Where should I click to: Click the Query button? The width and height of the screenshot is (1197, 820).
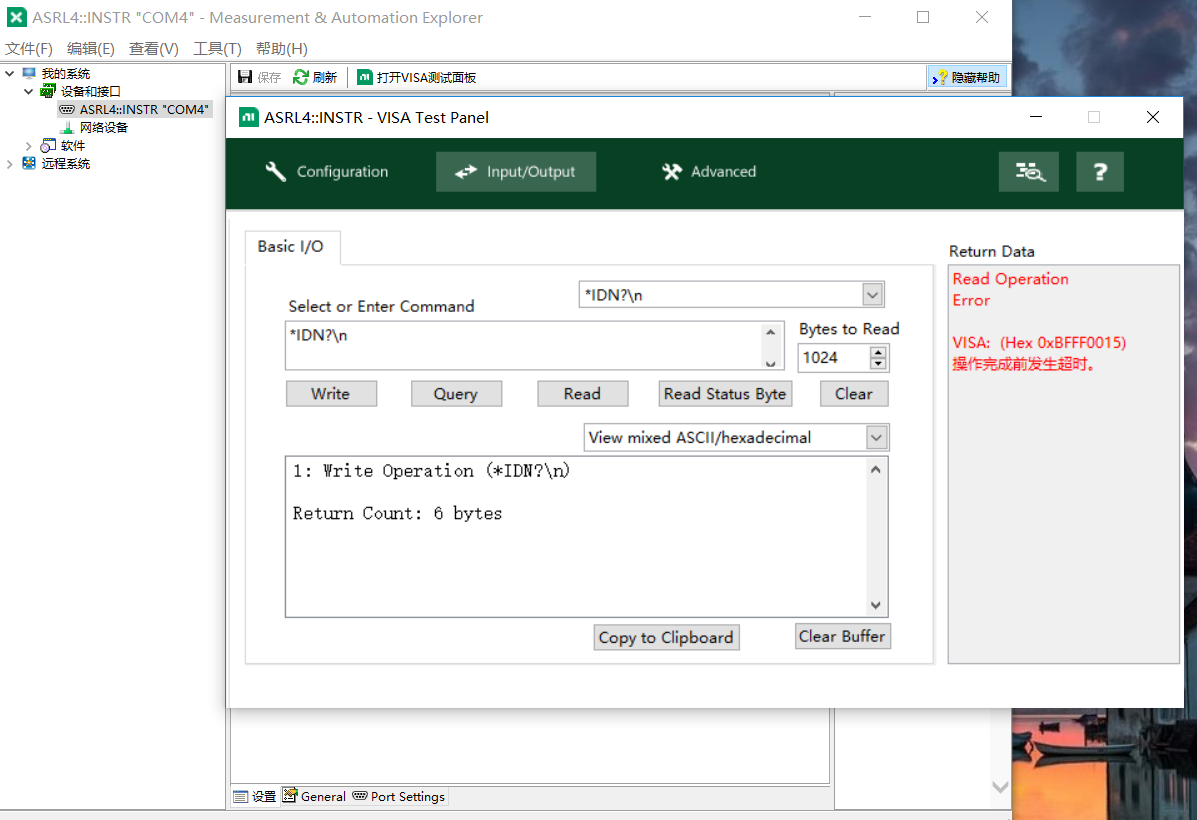click(457, 394)
